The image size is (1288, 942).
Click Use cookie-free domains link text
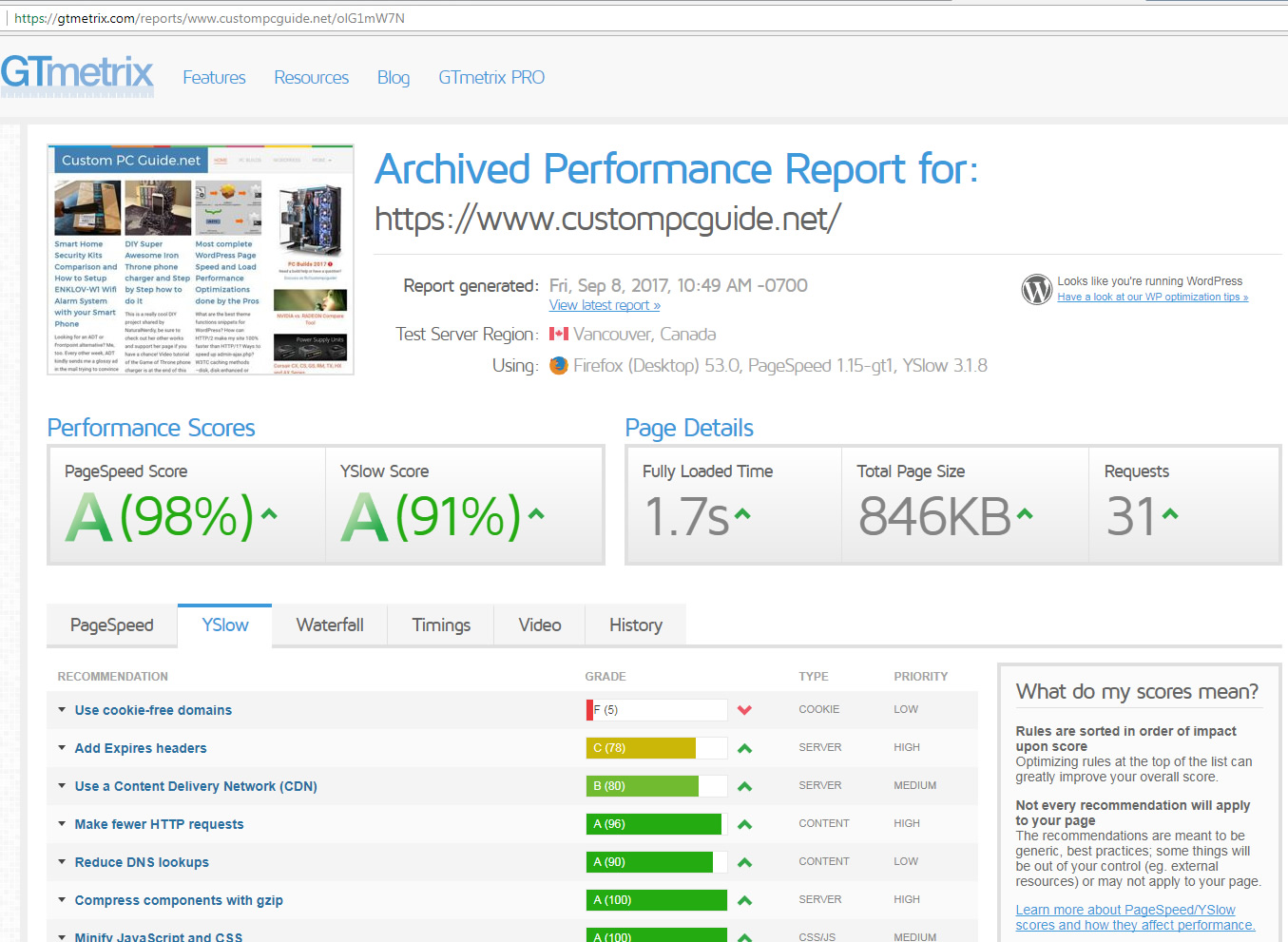point(153,710)
